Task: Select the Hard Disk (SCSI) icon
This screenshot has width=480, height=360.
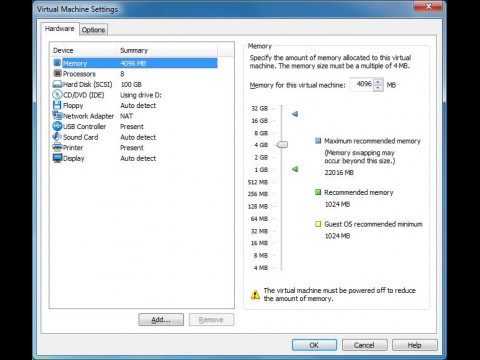Action: point(57,84)
